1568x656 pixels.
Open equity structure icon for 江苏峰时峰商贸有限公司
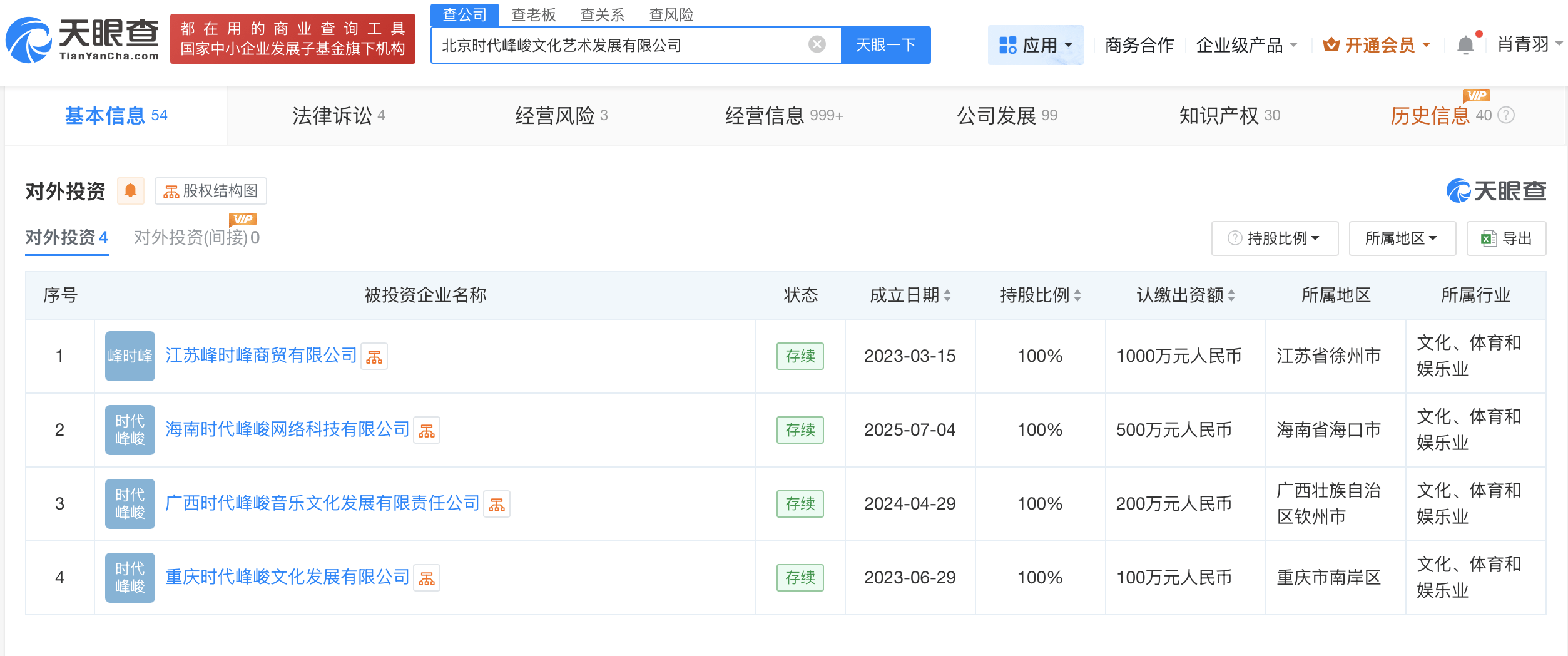[374, 357]
